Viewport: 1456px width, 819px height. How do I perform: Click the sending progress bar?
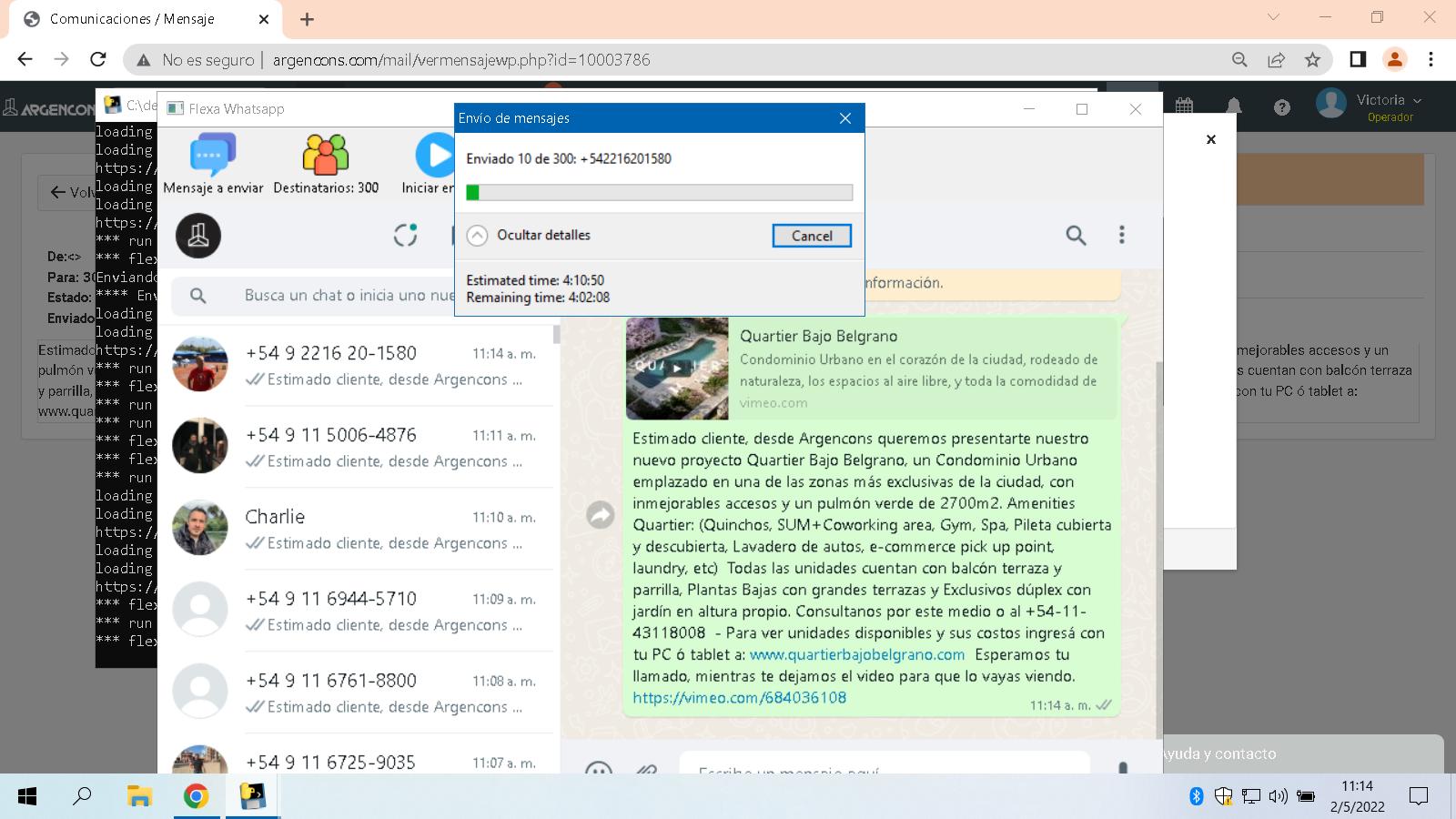659,192
